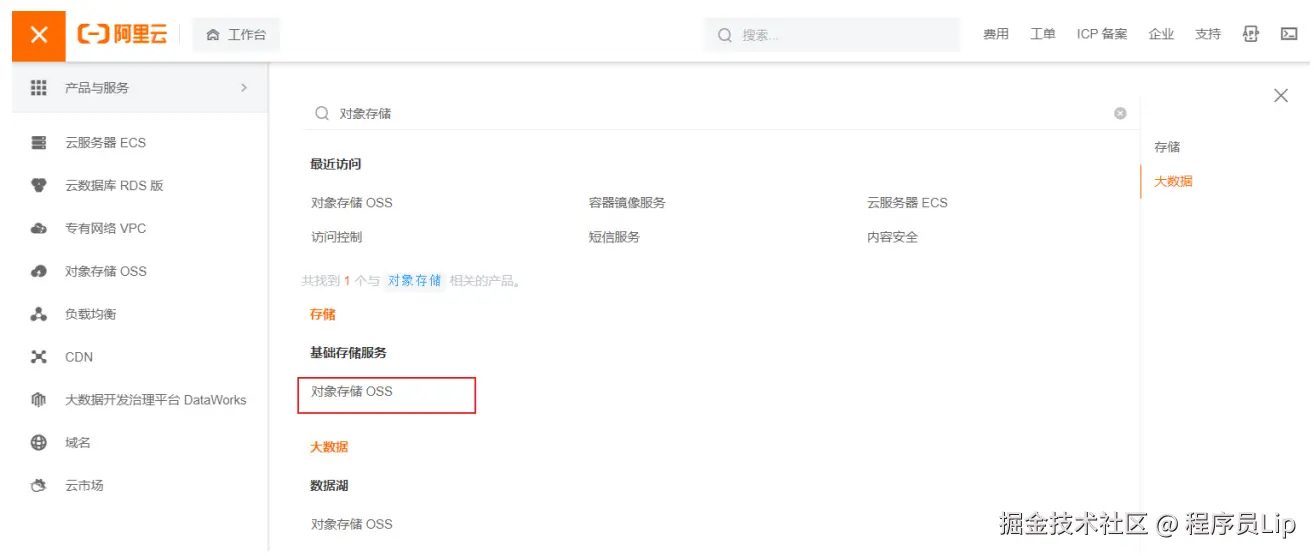
Task: Click the 专有网络 VPC cloud icon
Action: click(x=39, y=229)
